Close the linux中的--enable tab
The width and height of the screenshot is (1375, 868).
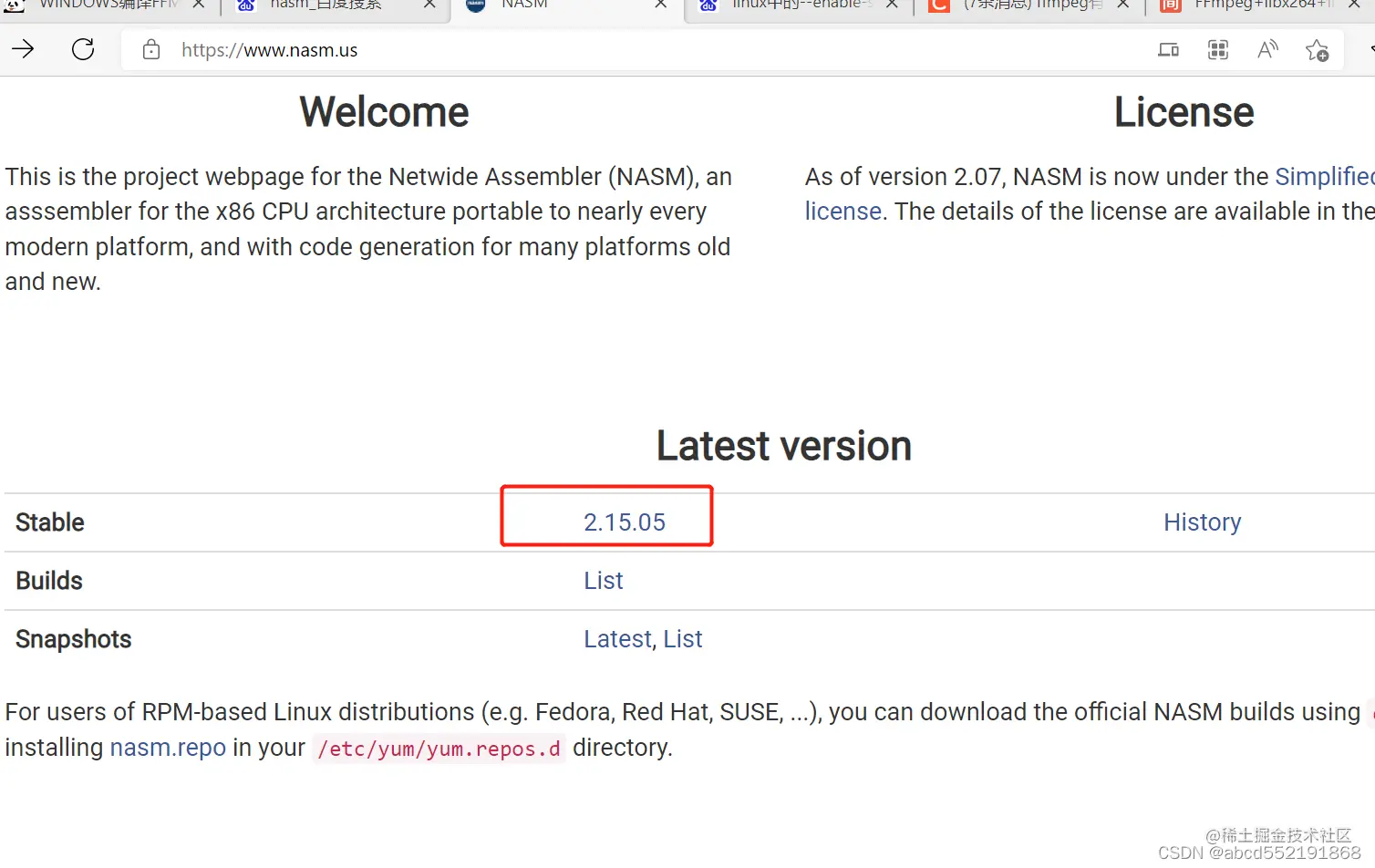892,5
